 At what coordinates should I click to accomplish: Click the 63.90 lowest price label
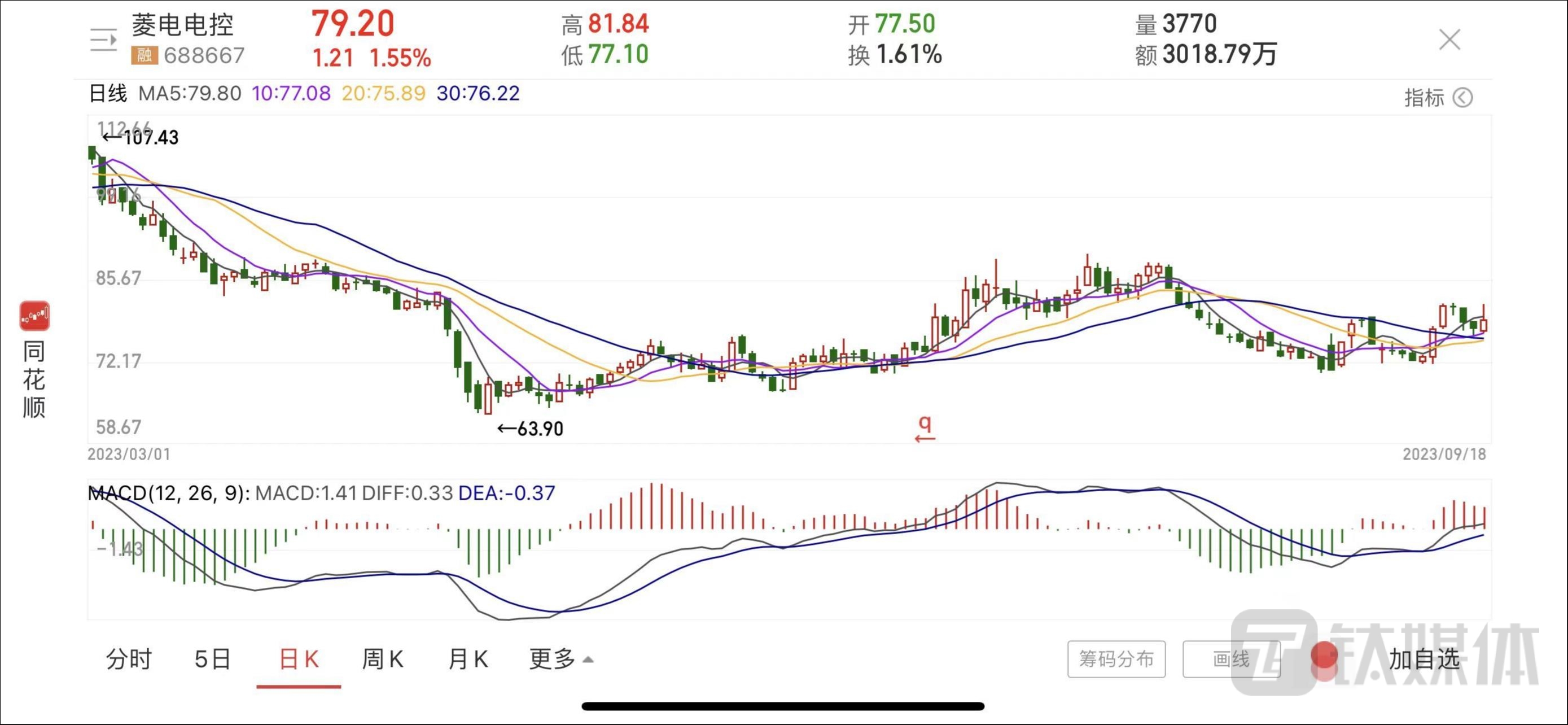coord(531,429)
